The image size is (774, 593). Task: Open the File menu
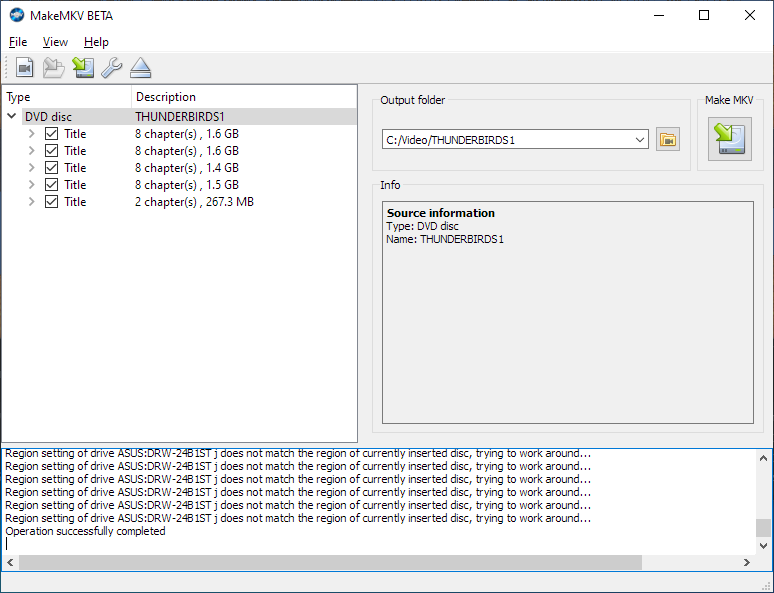tap(18, 42)
